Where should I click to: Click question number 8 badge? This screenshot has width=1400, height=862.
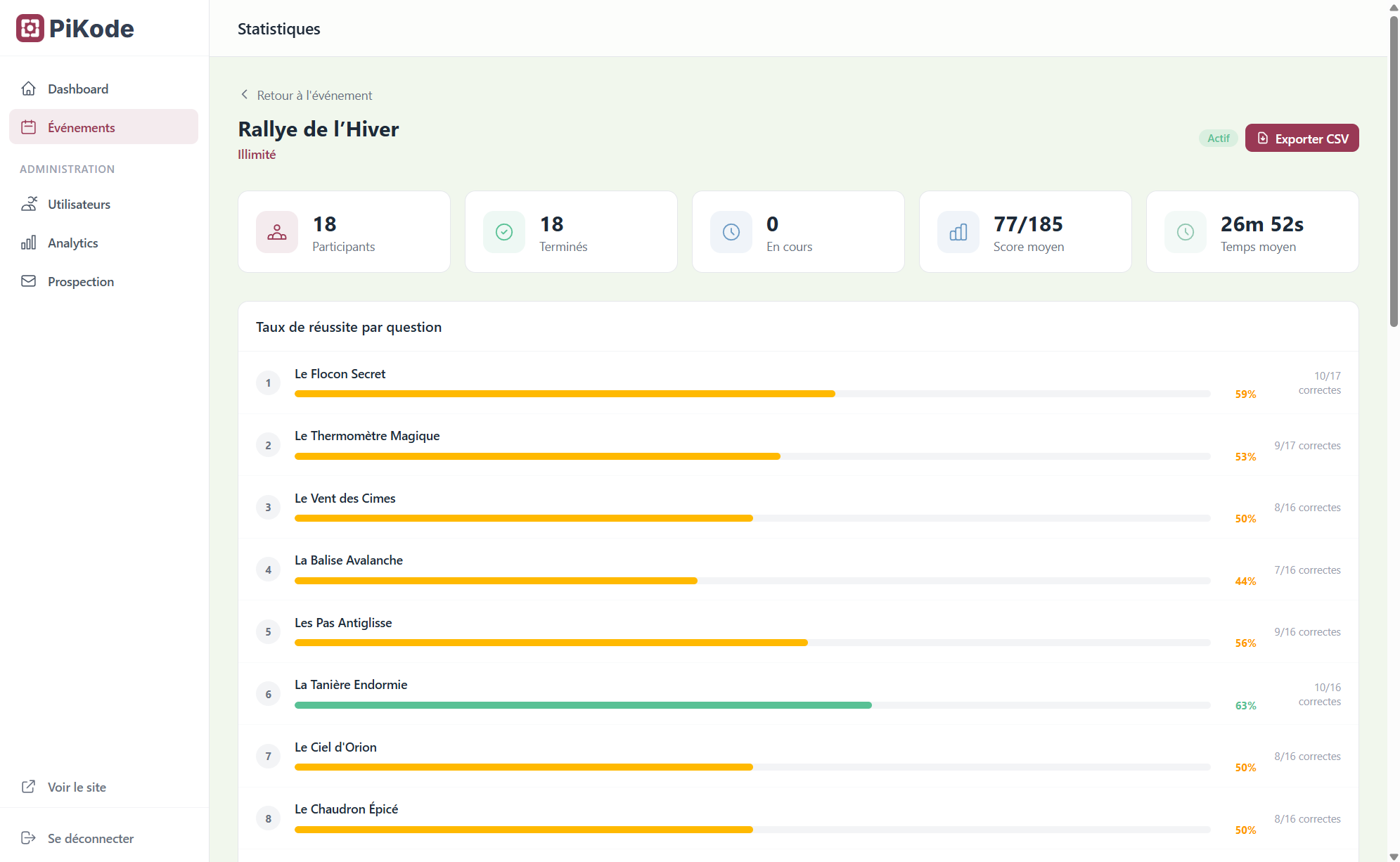click(268, 819)
